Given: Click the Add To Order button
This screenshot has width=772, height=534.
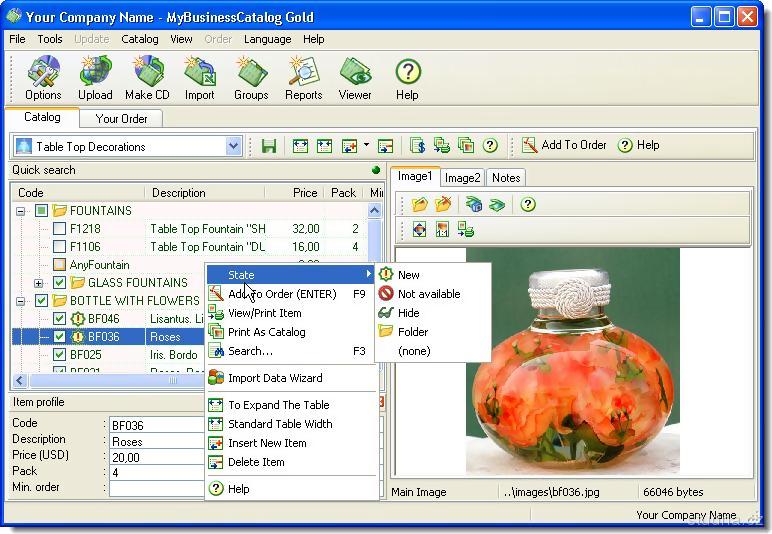Looking at the screenshot, I should (564, 145).
